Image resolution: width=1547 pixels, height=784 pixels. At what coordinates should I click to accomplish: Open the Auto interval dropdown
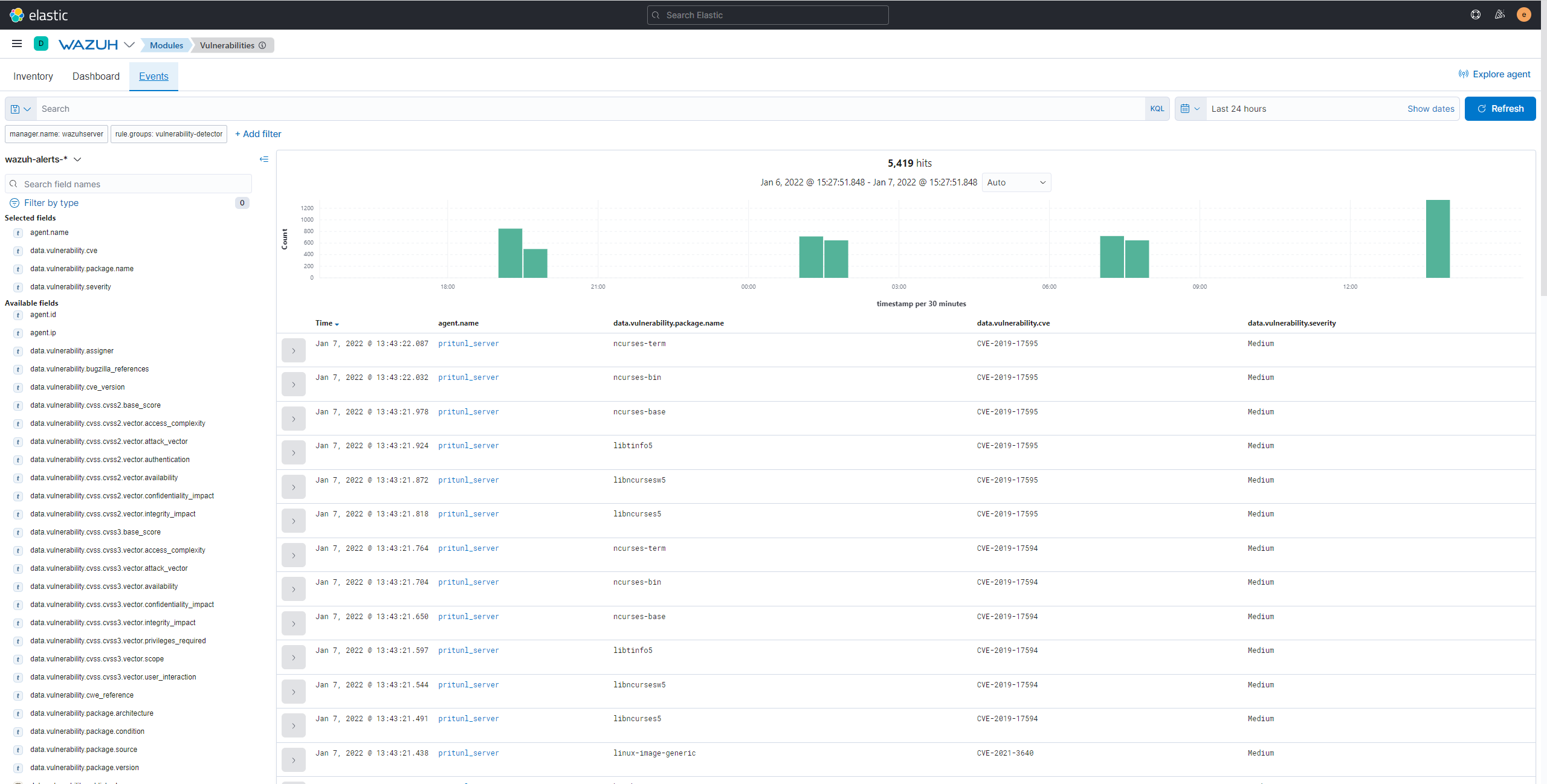click(1016, 182)
